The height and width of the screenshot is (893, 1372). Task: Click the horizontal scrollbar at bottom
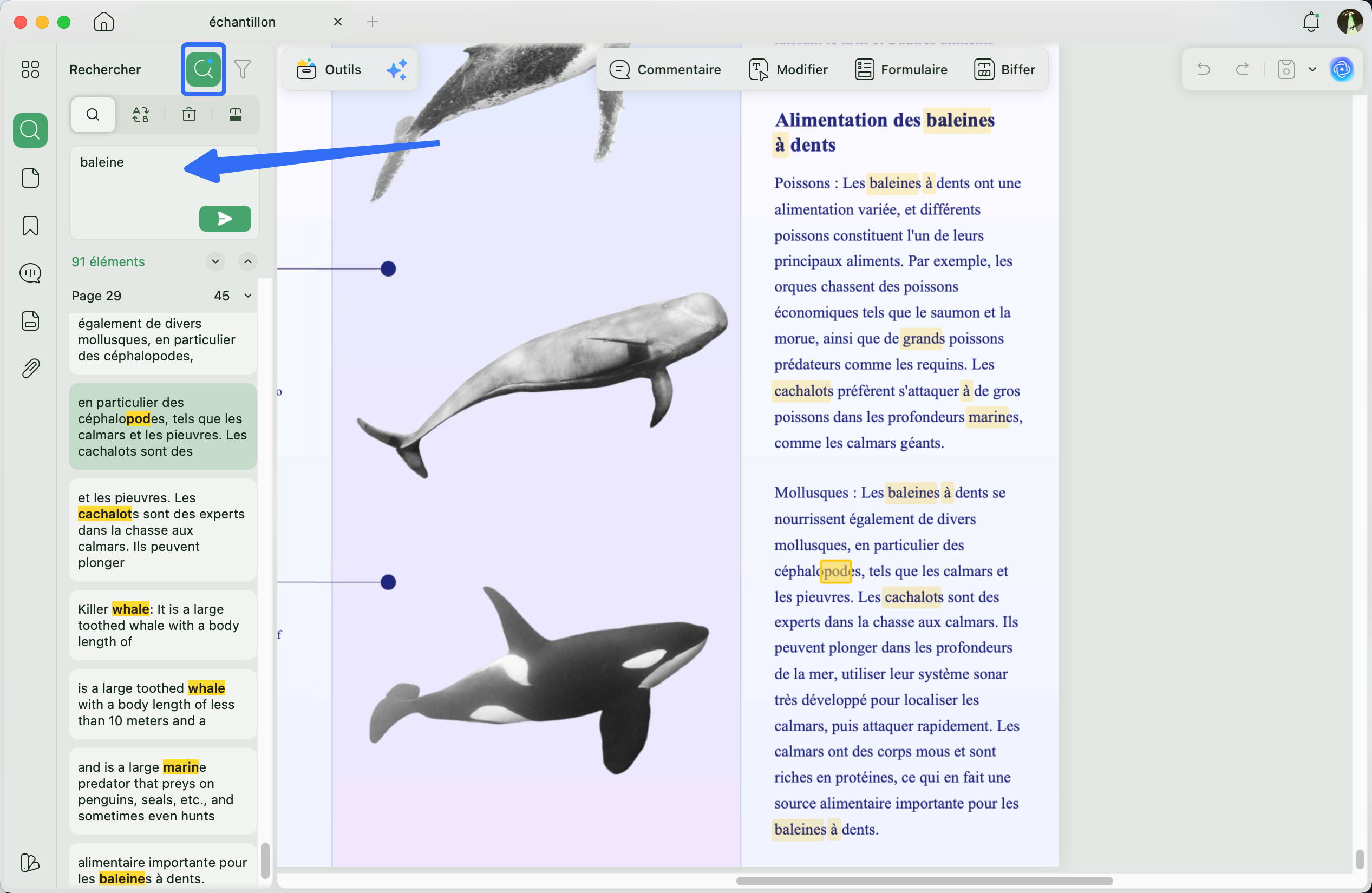[x=924, y=881]
